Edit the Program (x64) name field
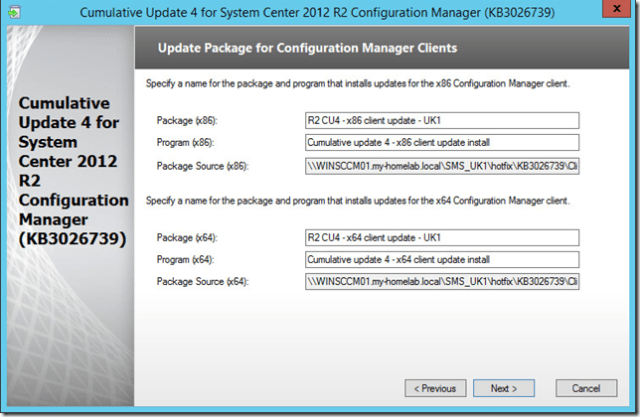Screen dimensions: 640x417 click(x=442, y=260)
